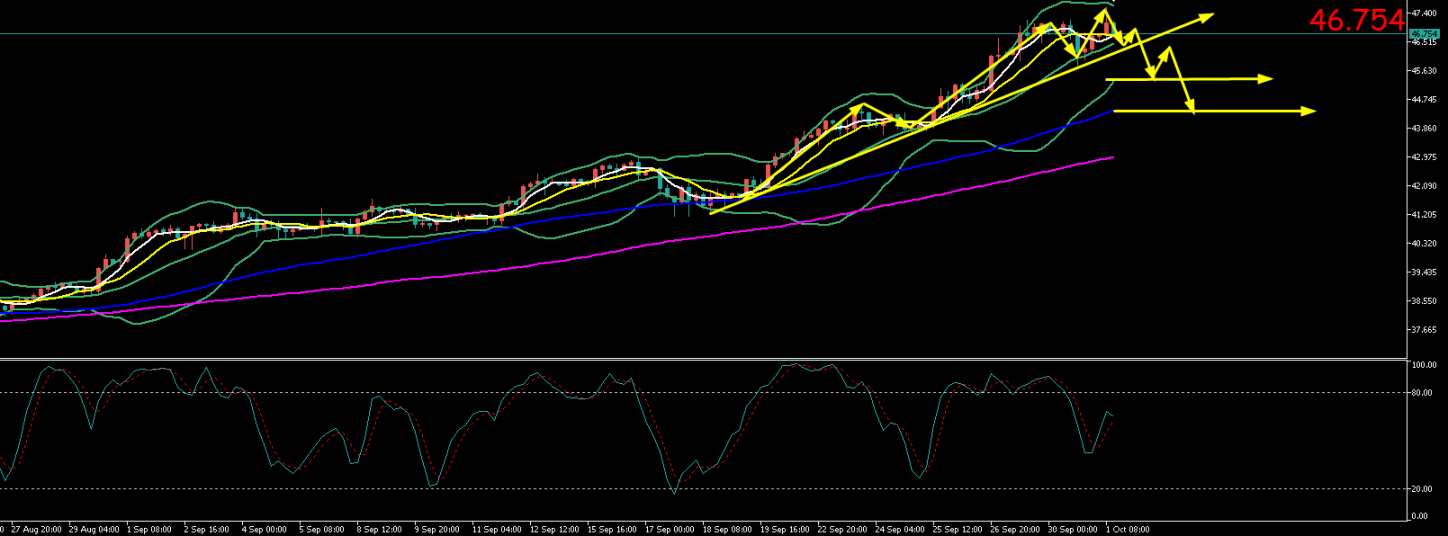
Task: Select the right end of the magenta moving average
Action: (x=1111, y=157)
